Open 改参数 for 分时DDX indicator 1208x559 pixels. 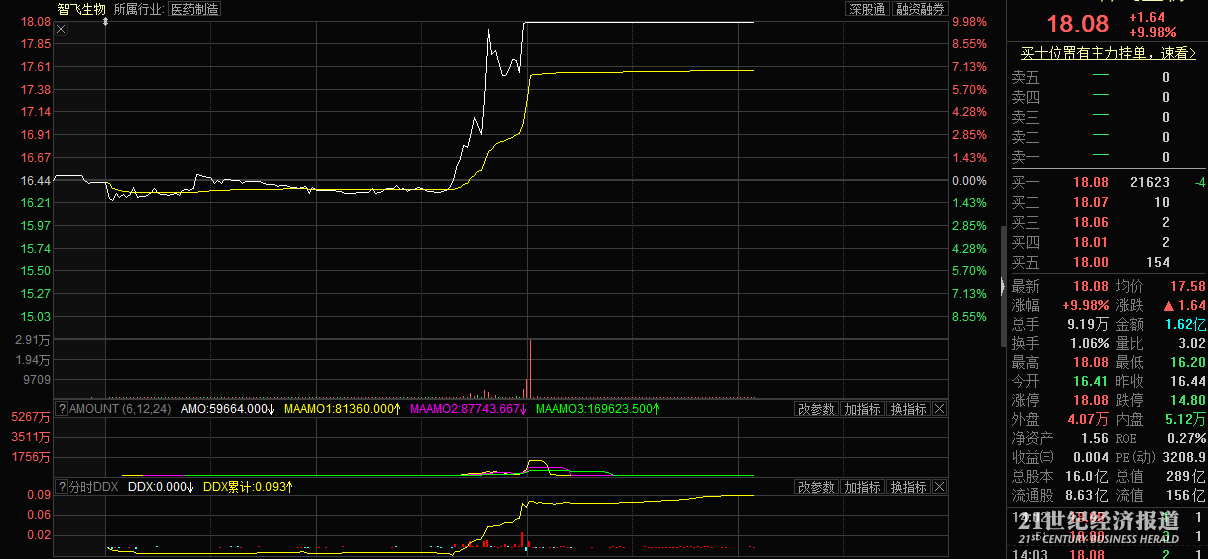click(816, 487)
